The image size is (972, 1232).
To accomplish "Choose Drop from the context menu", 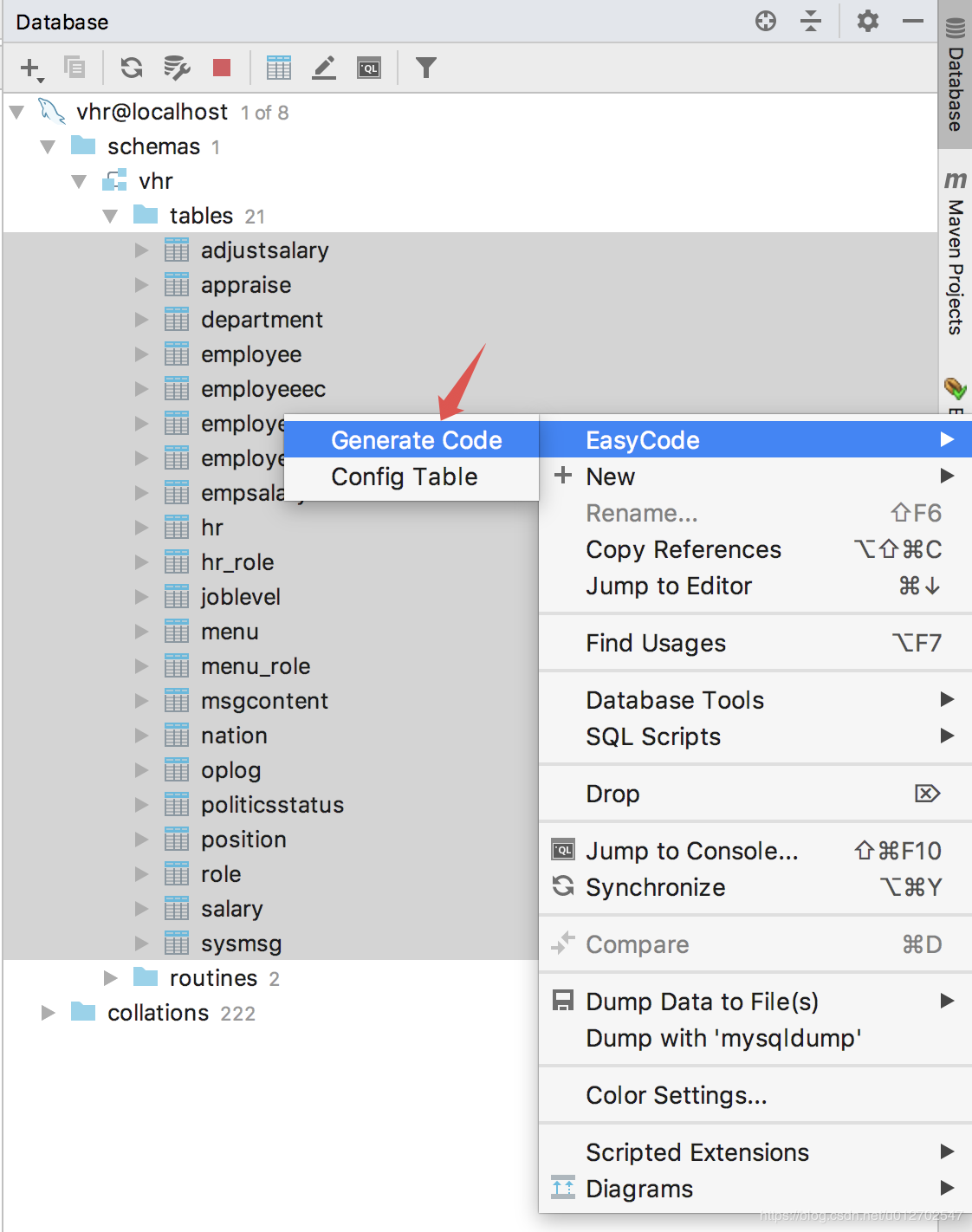I will [612, 793].
